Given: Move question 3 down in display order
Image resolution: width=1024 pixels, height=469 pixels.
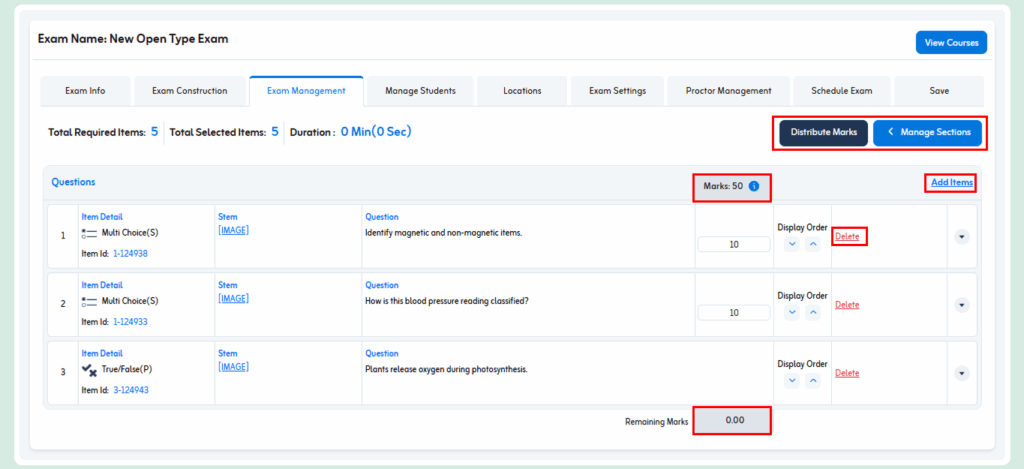Looking at the screenshot, I should [792, 381].
